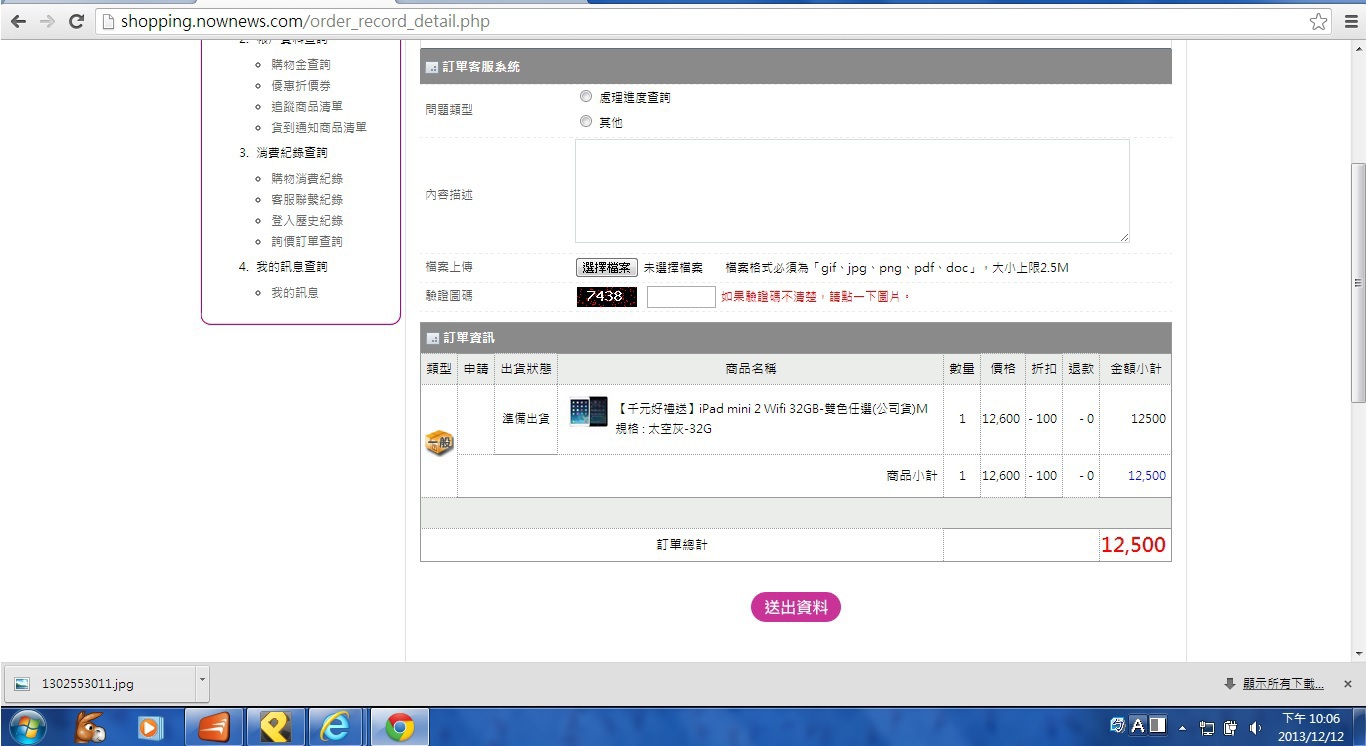Click the 一般 order type icon
1366x746 pixels.
(439, 443)
